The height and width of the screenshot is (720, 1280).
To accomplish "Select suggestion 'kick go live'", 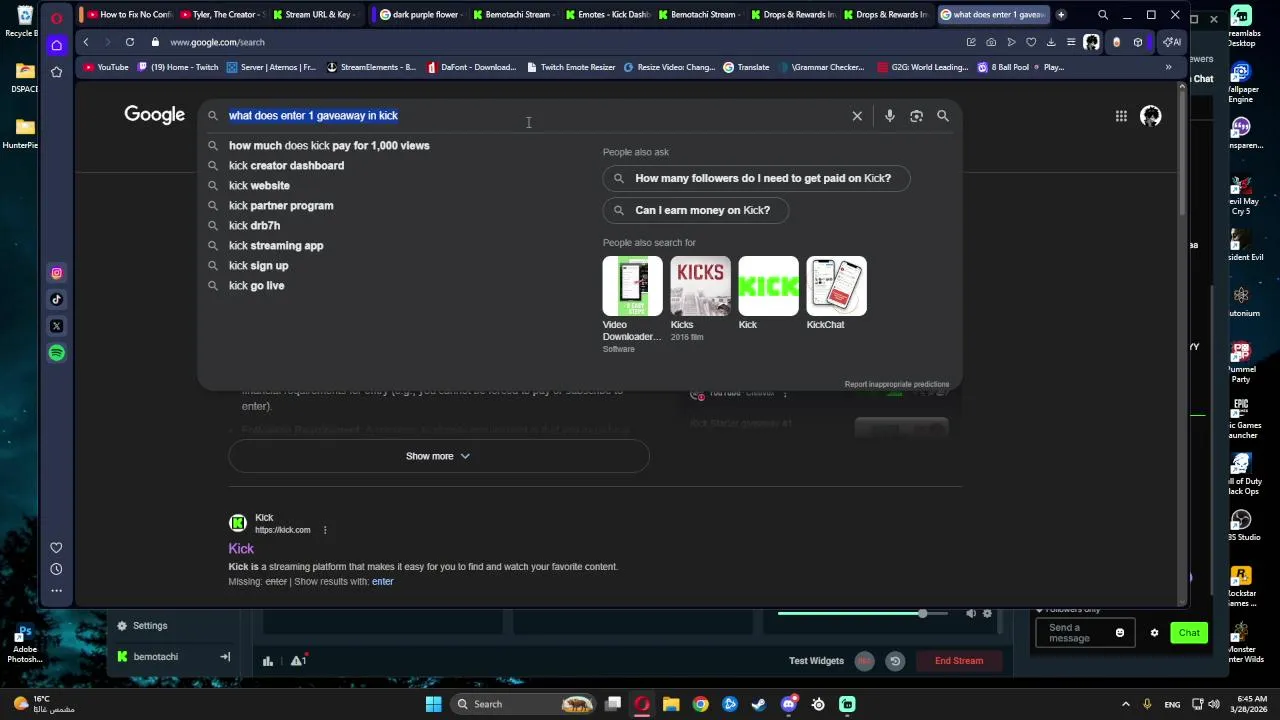I will (x=256, y=286).
